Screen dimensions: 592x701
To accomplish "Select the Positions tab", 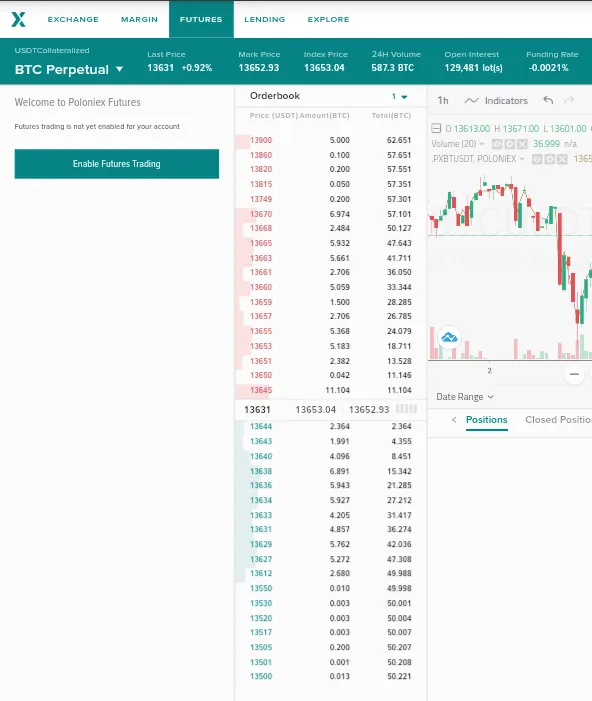I will (x=486, y=420).
